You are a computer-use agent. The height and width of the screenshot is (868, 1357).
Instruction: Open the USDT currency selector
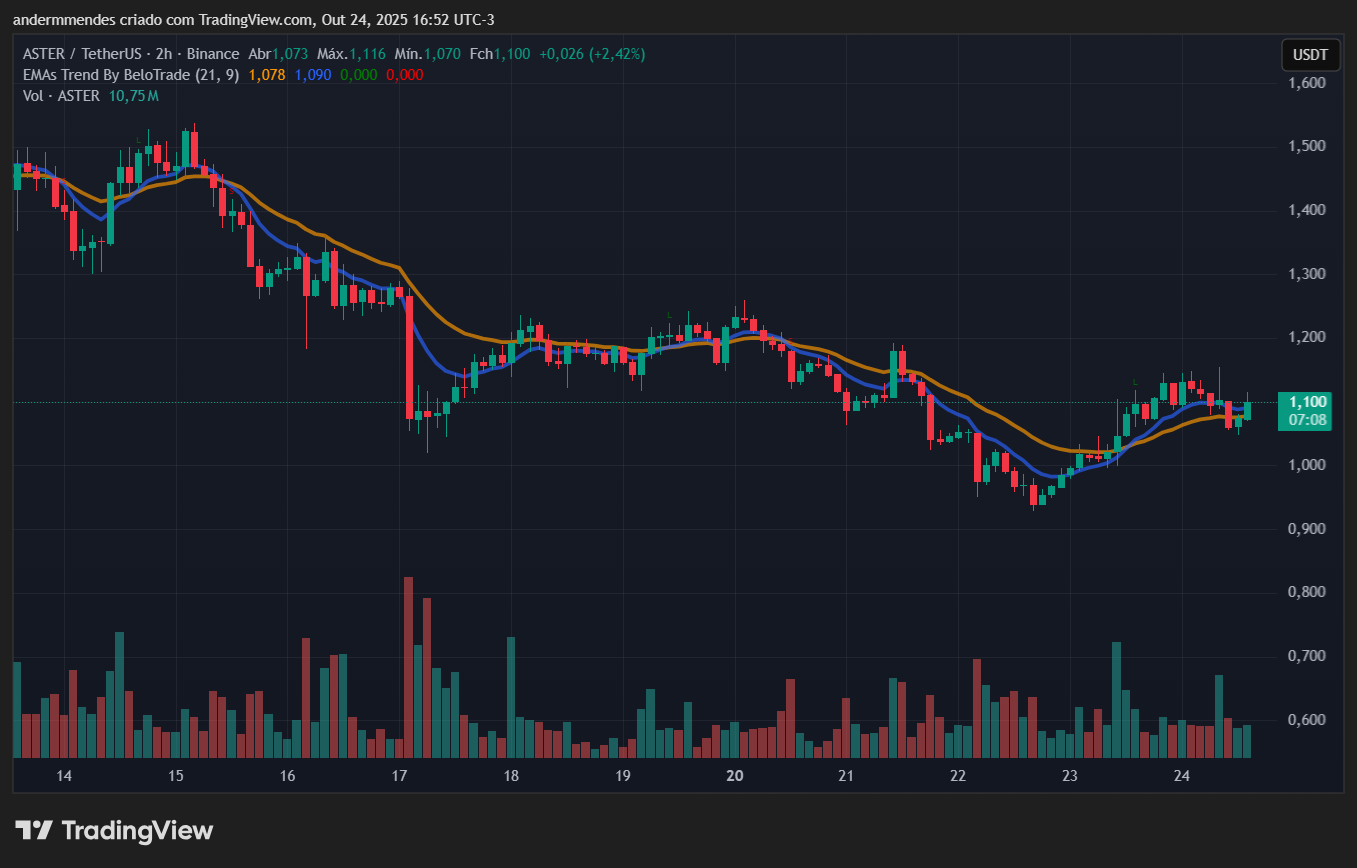pos(1310,55)
